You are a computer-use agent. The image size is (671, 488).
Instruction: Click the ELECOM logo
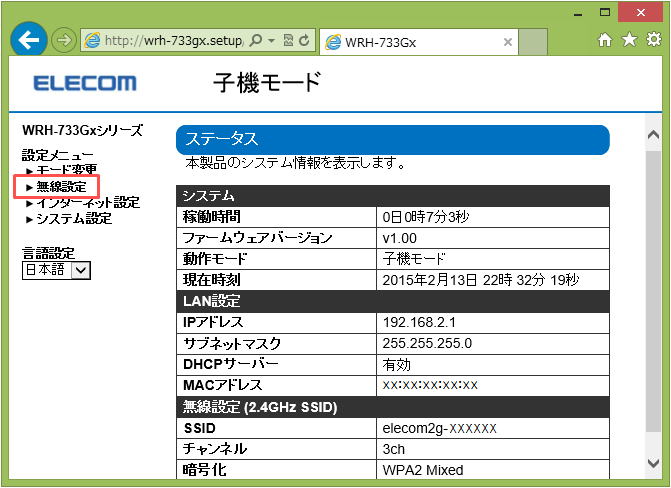pyautogui.click(x=85, y=83)
